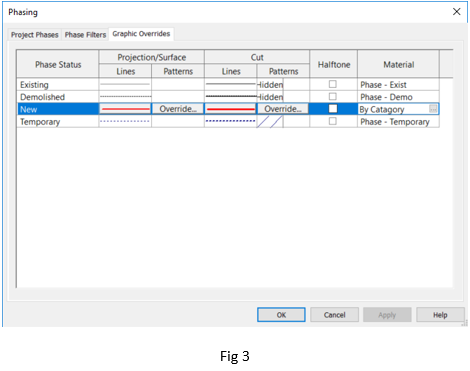Select the Temporary phase status row
This screenshot has width=470, height=371.
point(58,121)
